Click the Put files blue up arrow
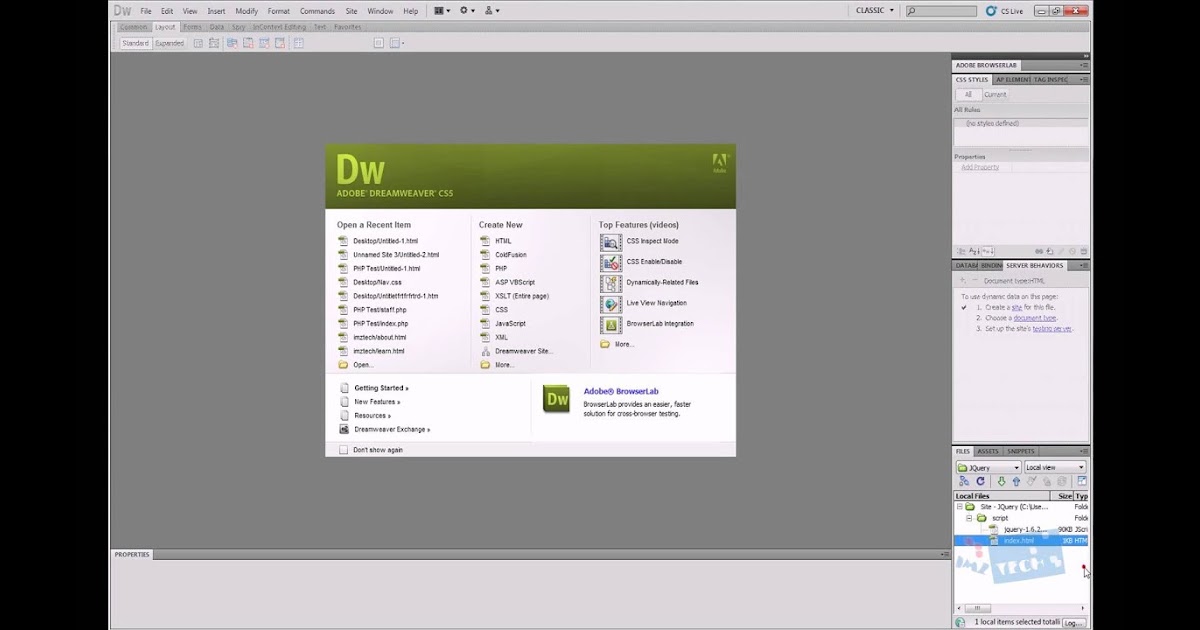The image size is (1200, 630). [x=1016, y=482]
